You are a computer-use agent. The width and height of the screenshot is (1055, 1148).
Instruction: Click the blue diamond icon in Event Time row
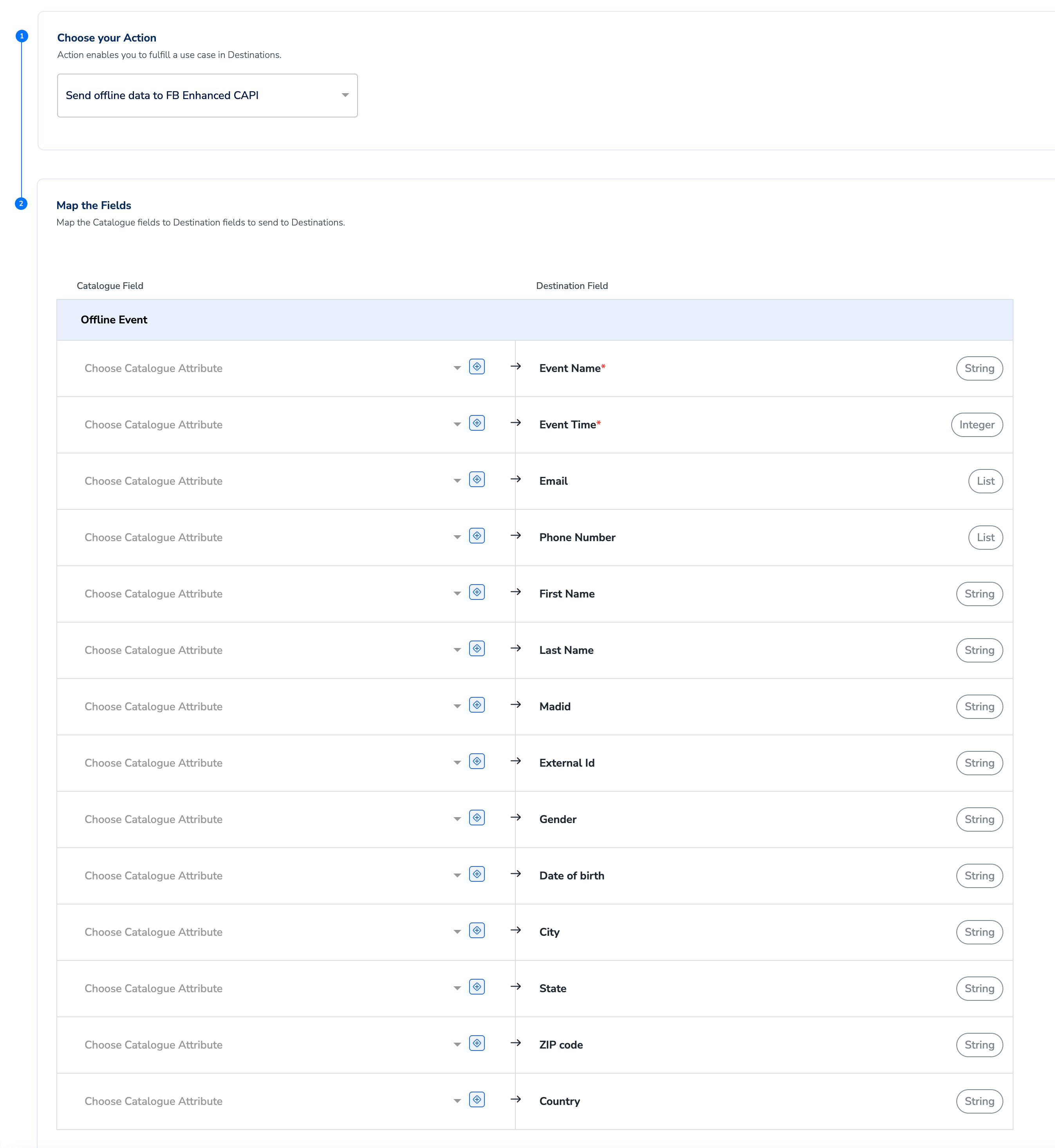tap(477, 423)
